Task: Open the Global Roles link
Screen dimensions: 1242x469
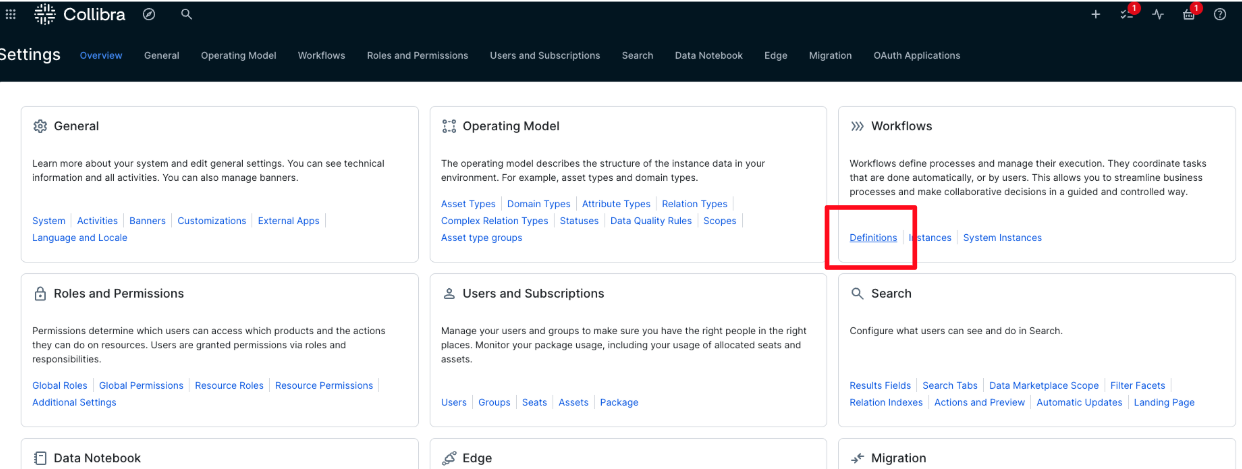Action: point(60,386)
